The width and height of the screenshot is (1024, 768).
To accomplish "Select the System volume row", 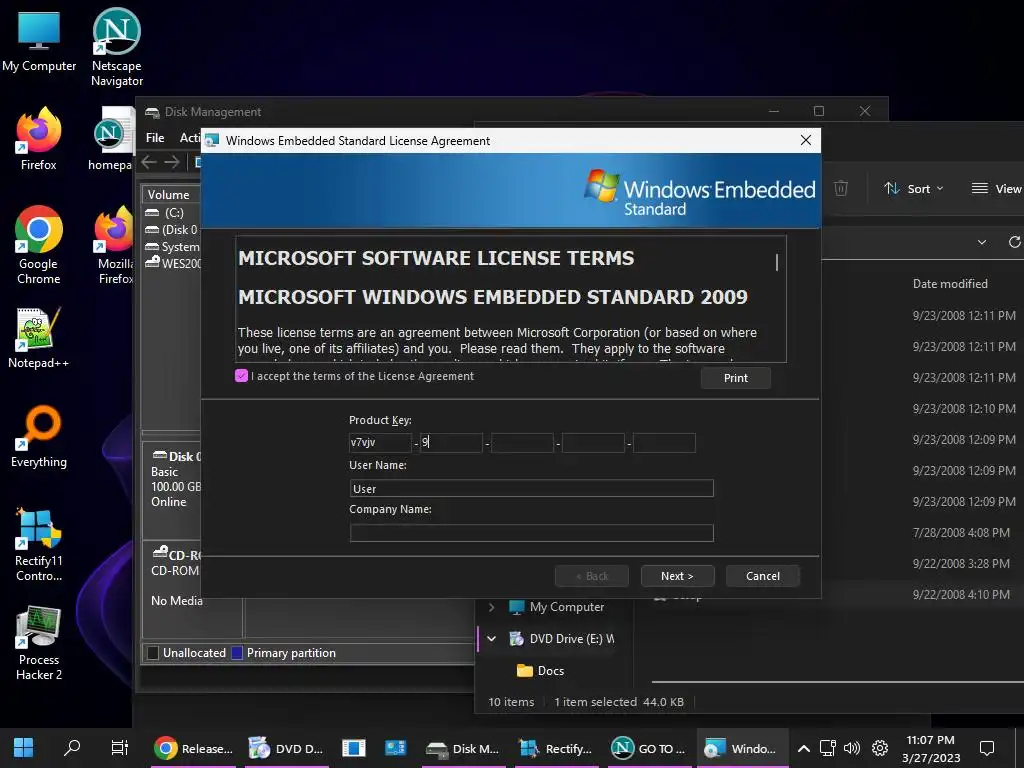I will pos(172,247).
